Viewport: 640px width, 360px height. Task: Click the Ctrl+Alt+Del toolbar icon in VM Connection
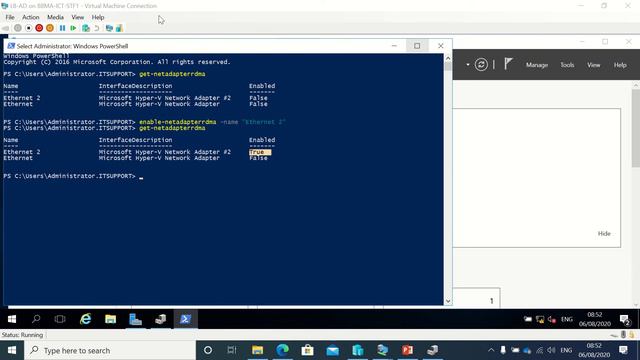coord(6,28)
